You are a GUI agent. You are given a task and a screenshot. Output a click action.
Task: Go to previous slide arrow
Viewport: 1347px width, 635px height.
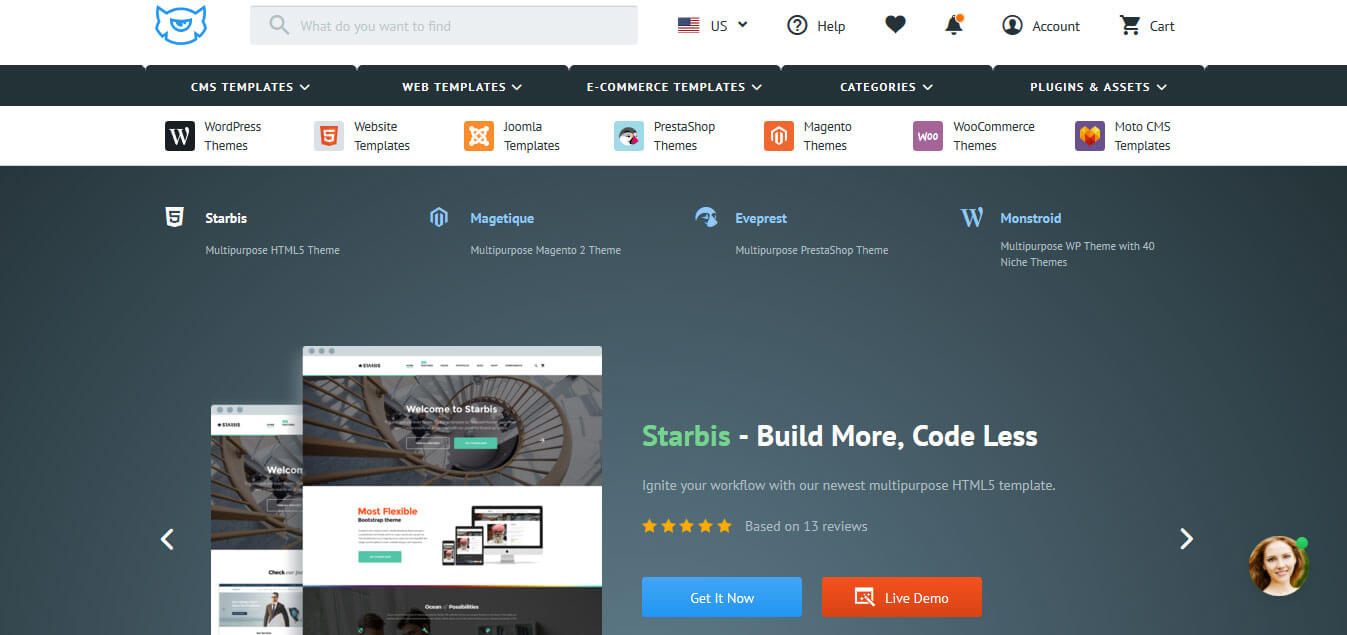click(x=167, y=539)
